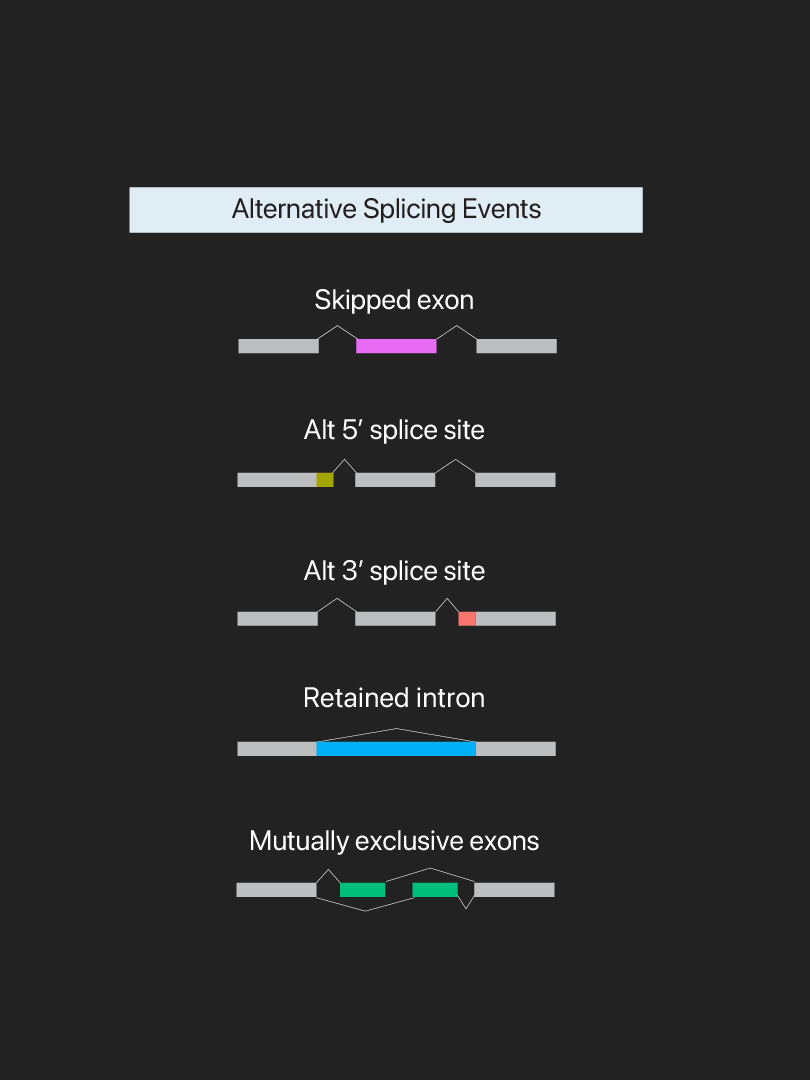Viewport: 810px width, 1080px height.
Task: Select the "Skipped exon" label
Action: (394, 300)
